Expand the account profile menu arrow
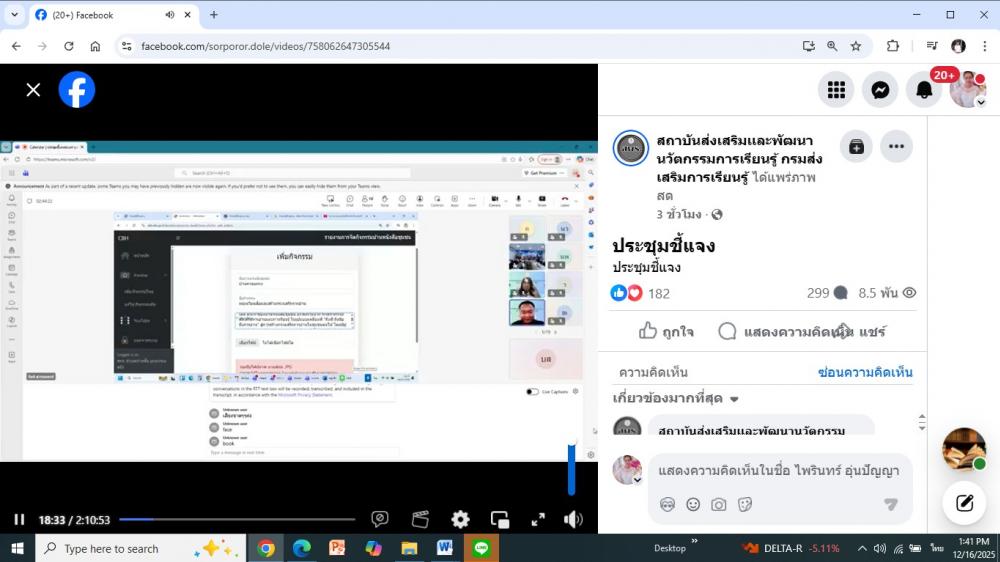 tap(981, 102)
